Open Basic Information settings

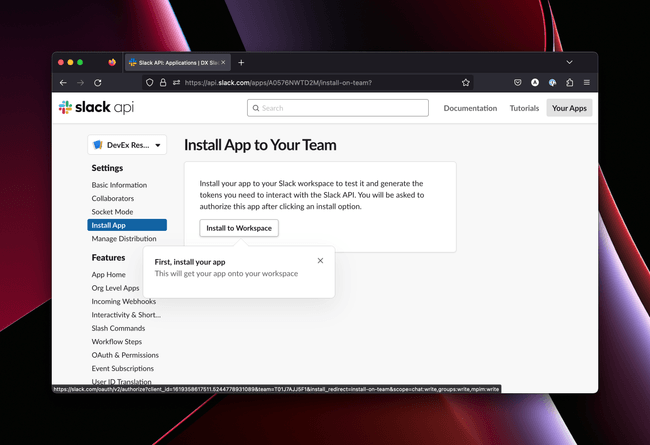[119, 185]
